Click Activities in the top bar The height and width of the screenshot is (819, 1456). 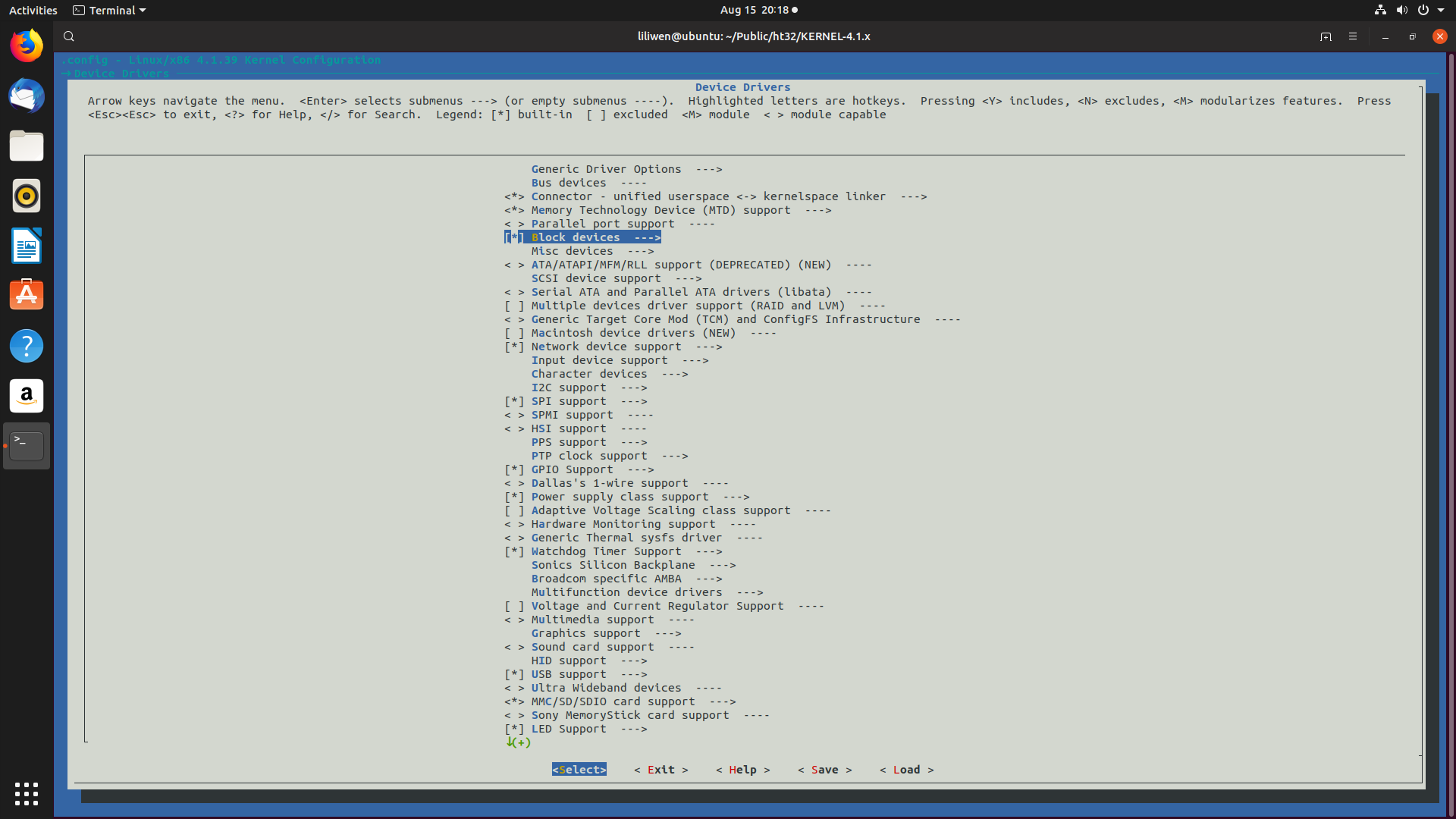point(33,10)
